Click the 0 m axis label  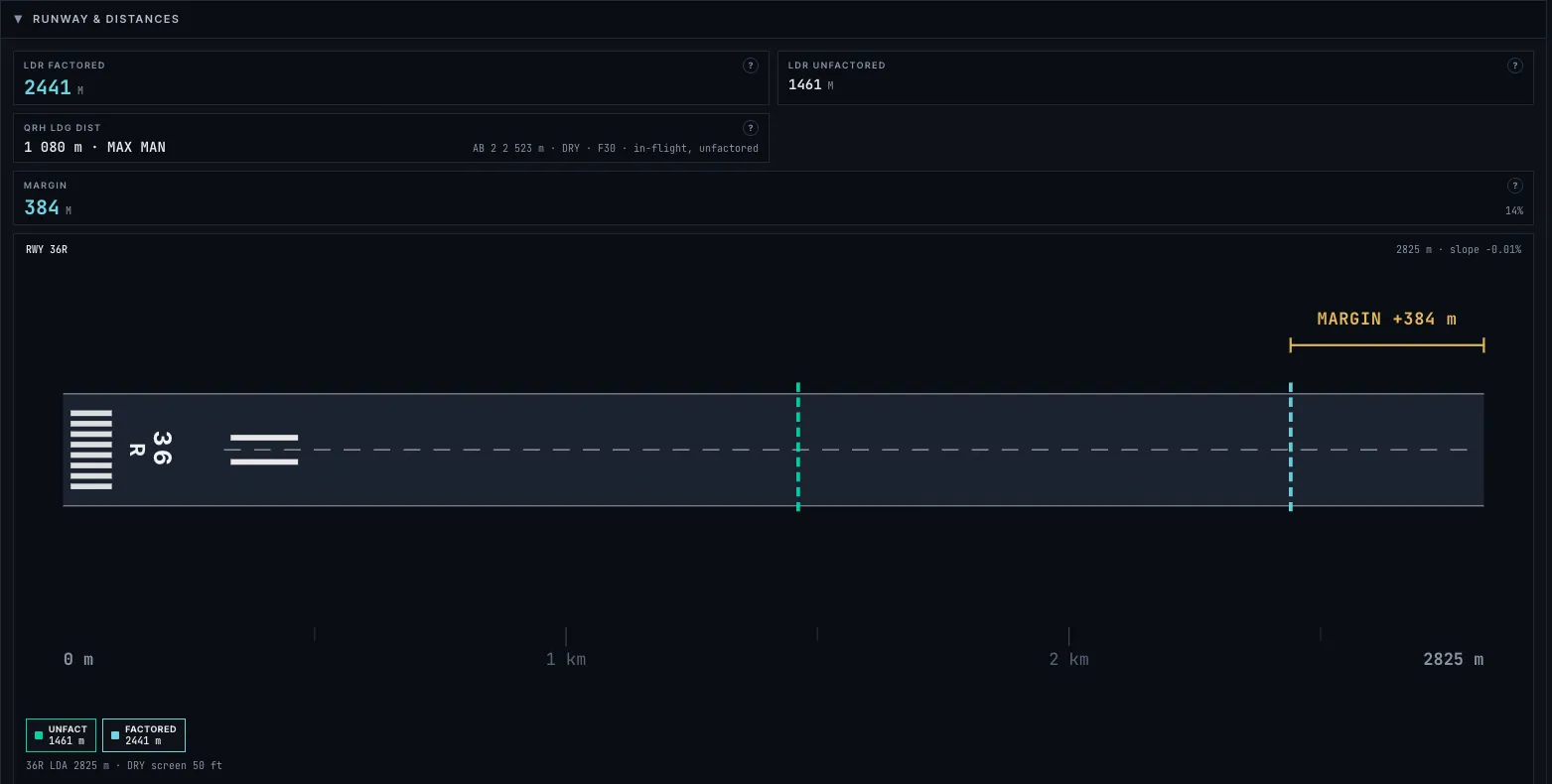78,659
